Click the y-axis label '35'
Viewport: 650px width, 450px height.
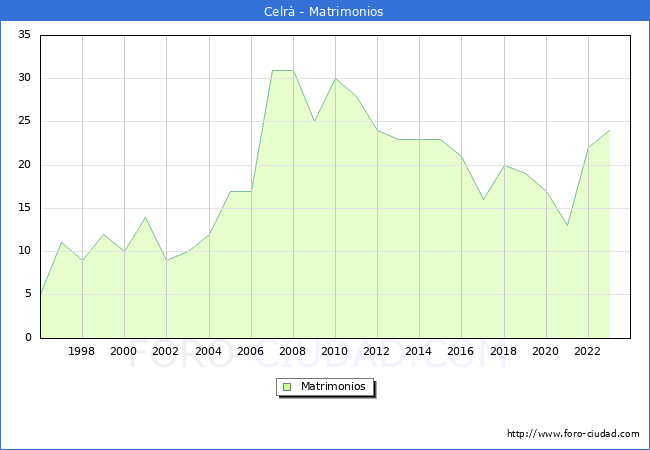tap(24, 34)
